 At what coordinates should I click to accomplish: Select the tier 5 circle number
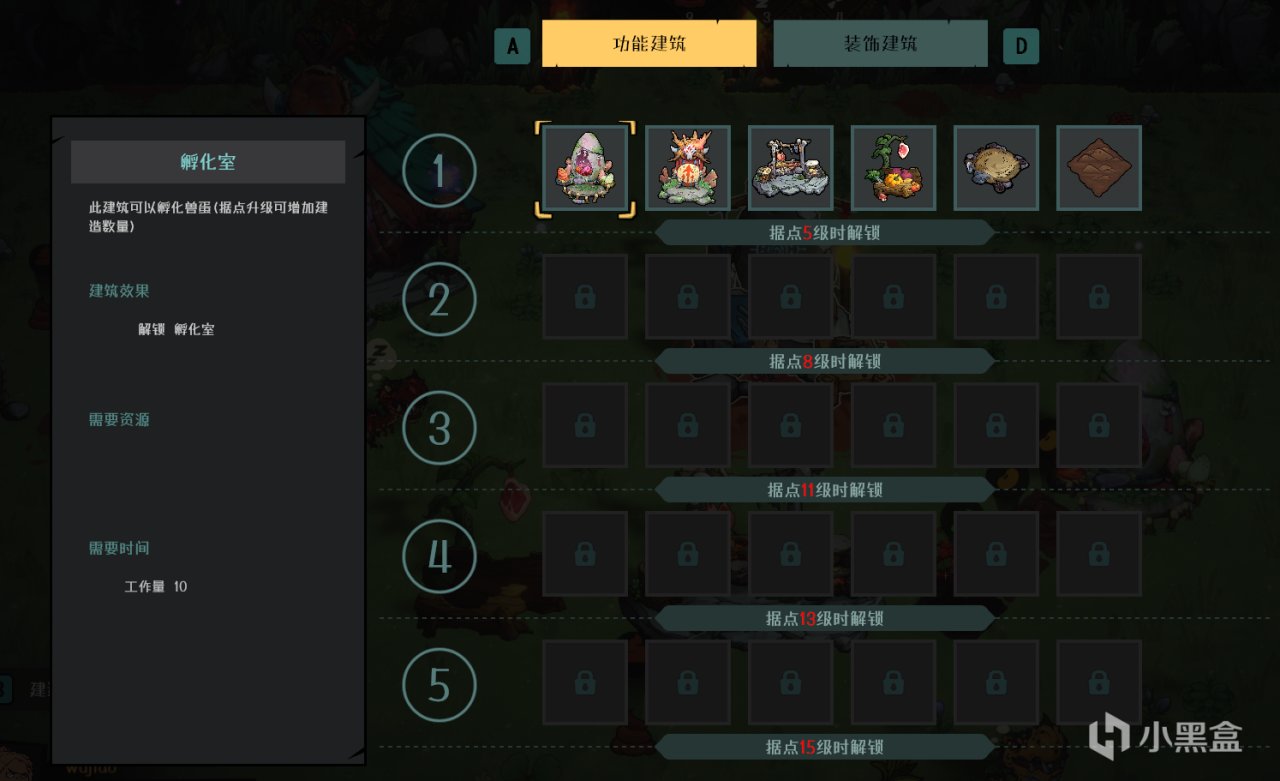[x=439, y=685]
